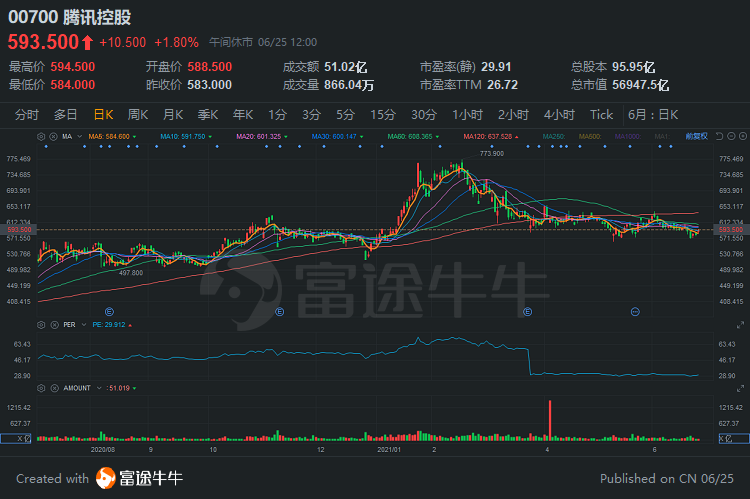Screen dimensions: 750x499
Task: Expand the PER indicator dropdown arrow
Action: coord(84,325)
